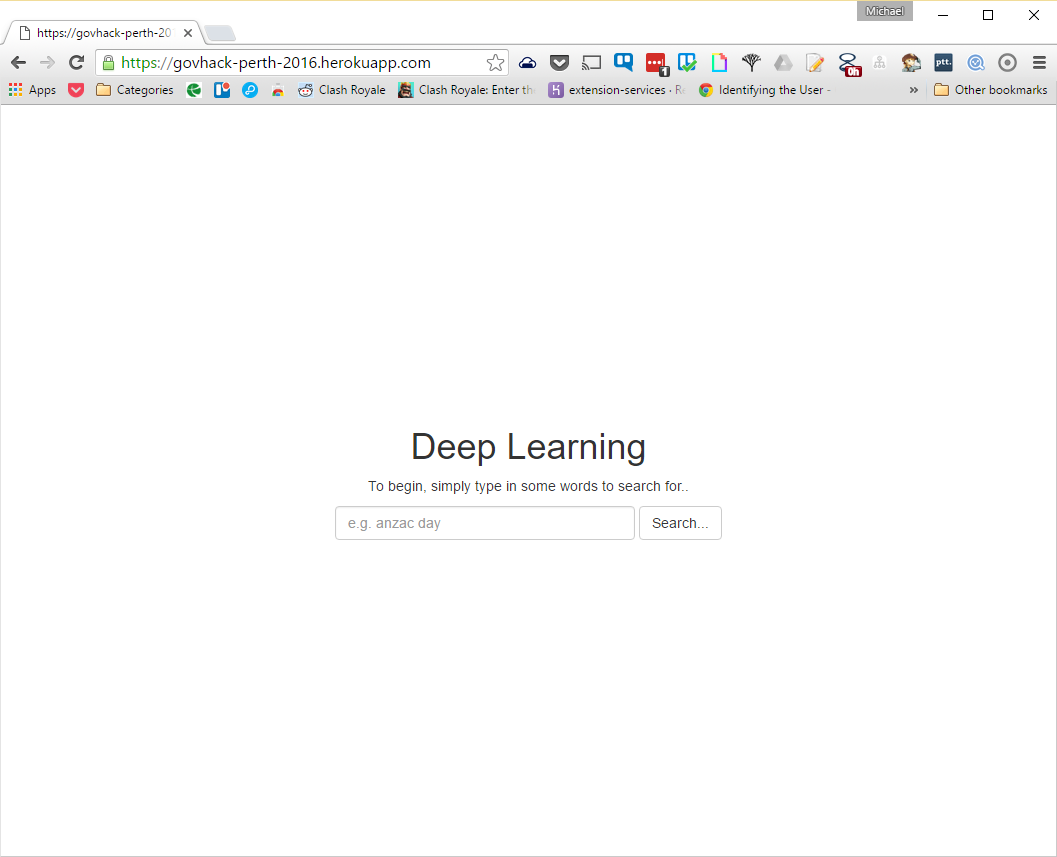Click the LastPass extension icon
This screenshot has width=1057, height=857.
click(x=656, y=63)
